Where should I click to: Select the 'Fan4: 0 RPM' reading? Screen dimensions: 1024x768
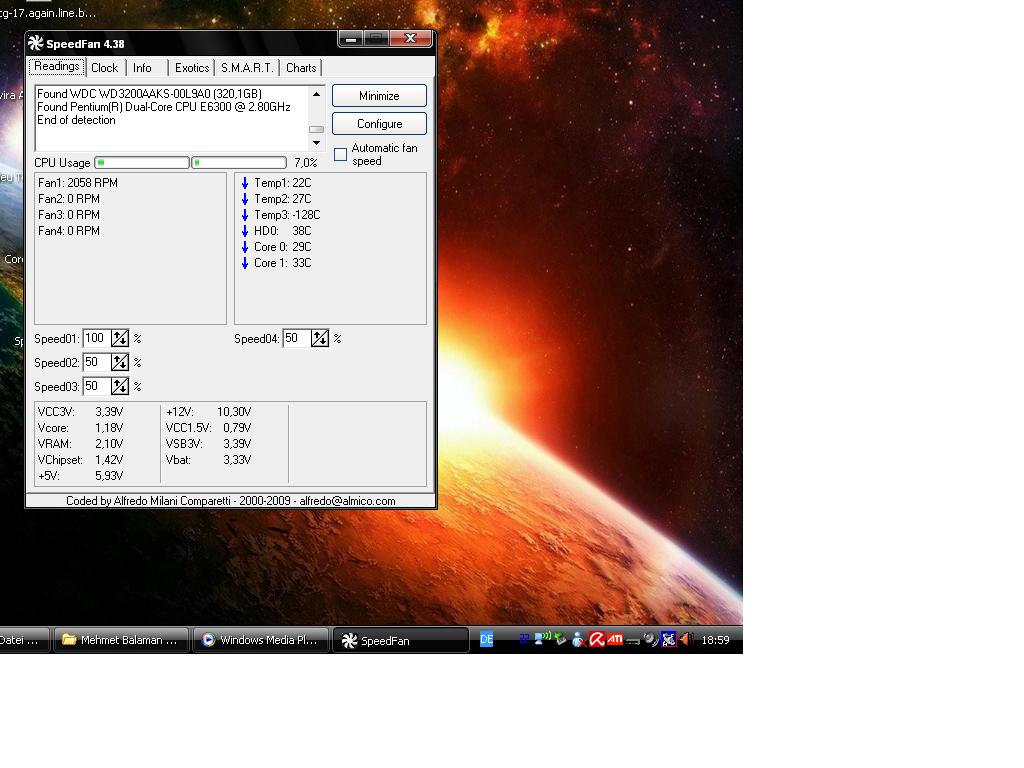(69, 231)
